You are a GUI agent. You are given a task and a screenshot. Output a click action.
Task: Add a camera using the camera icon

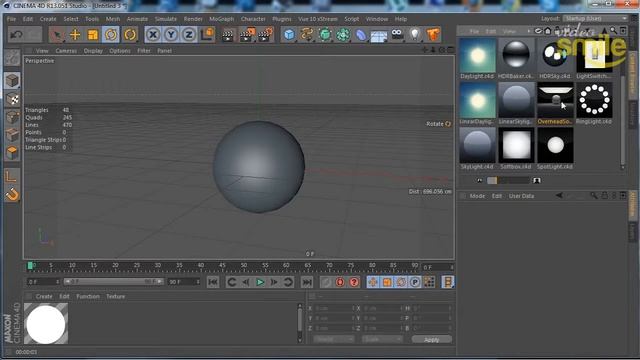coord(397,35)
